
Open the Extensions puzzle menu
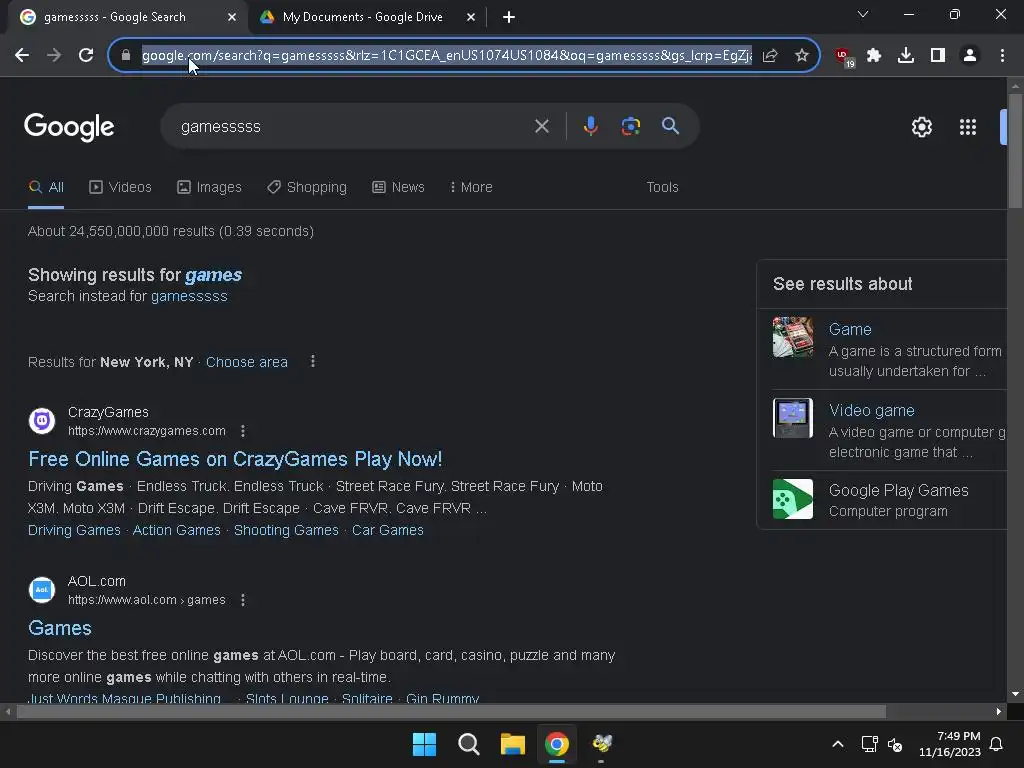coord(874,56)
